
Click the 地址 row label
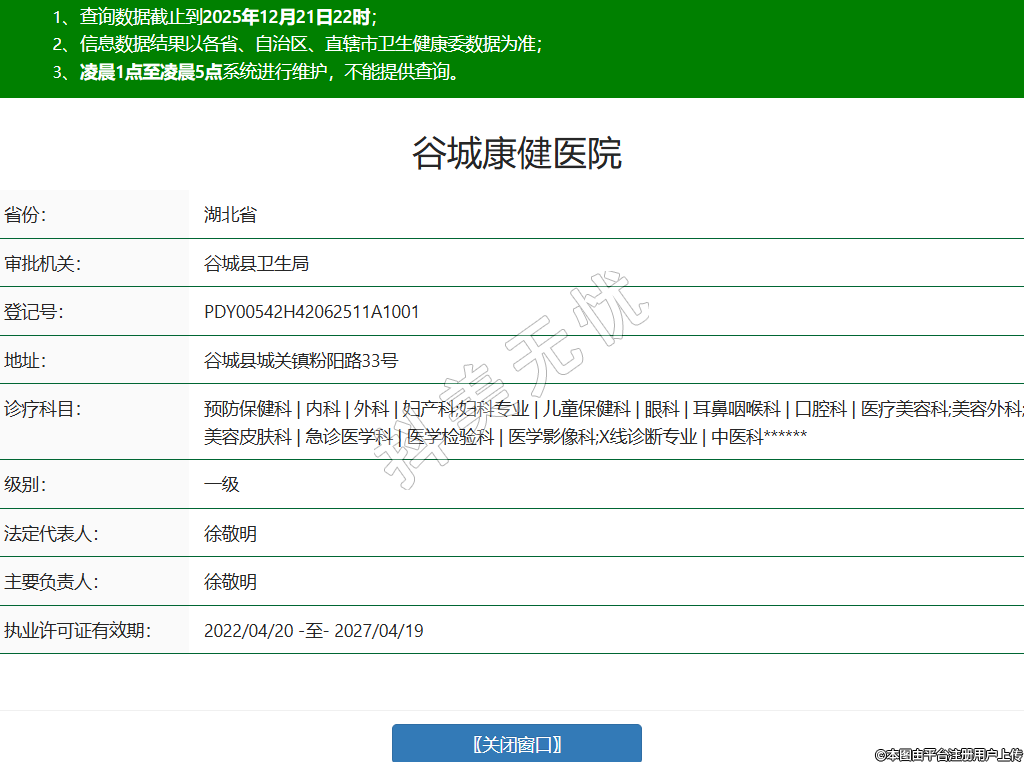point(25,361)
